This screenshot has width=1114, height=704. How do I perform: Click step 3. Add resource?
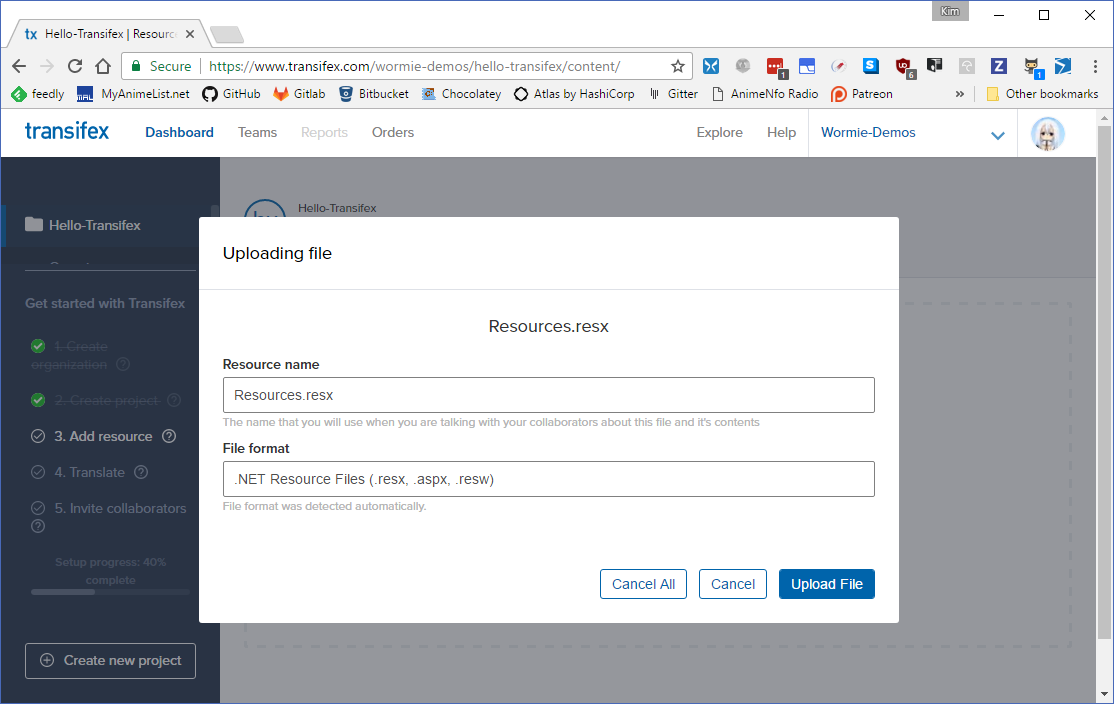(103, 436)
